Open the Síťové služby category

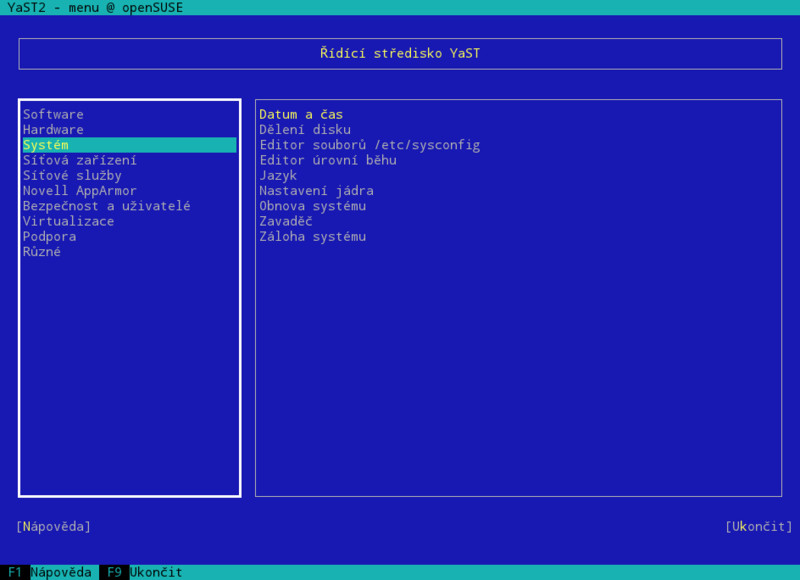click(72, 175)
